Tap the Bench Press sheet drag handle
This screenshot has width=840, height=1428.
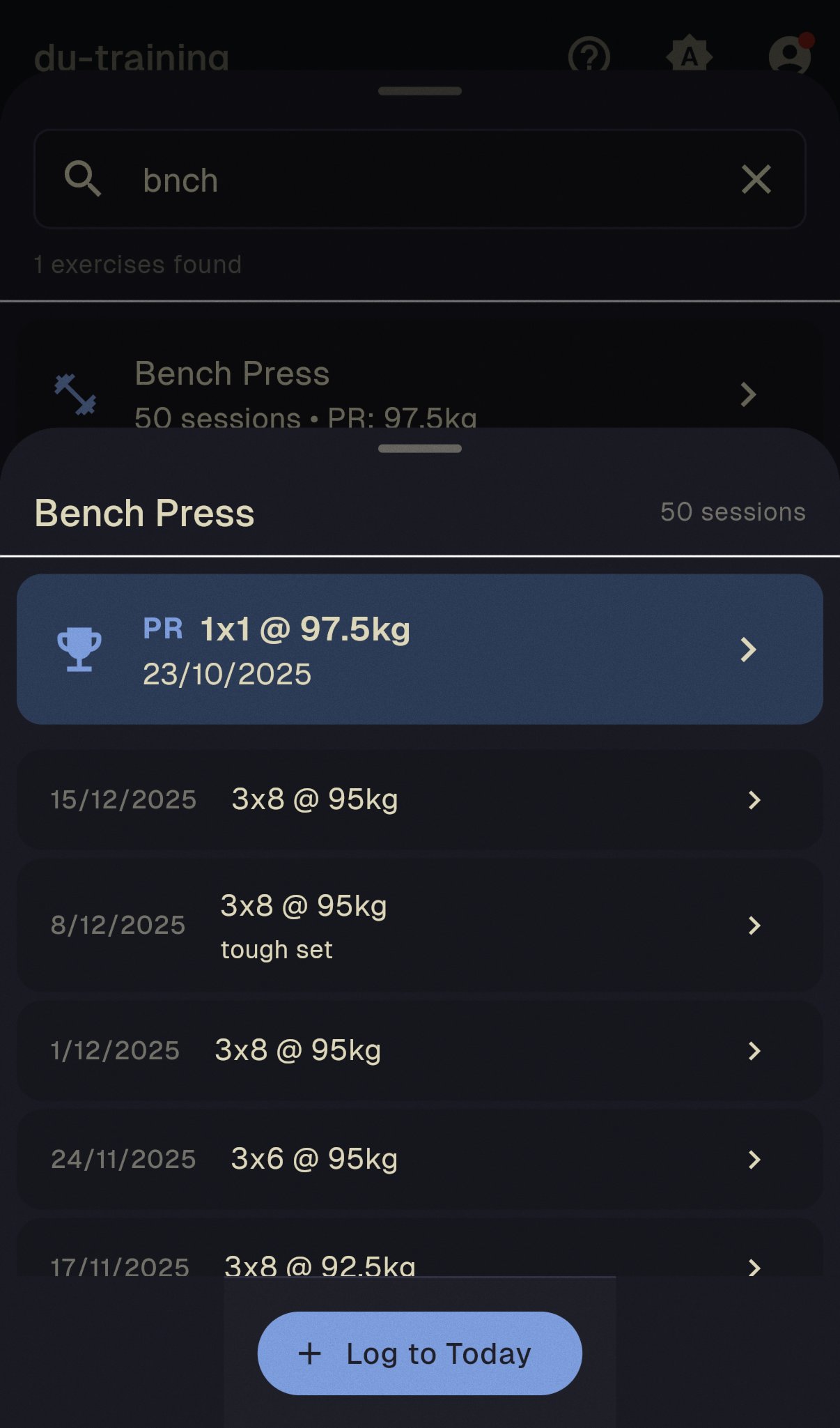419,448
